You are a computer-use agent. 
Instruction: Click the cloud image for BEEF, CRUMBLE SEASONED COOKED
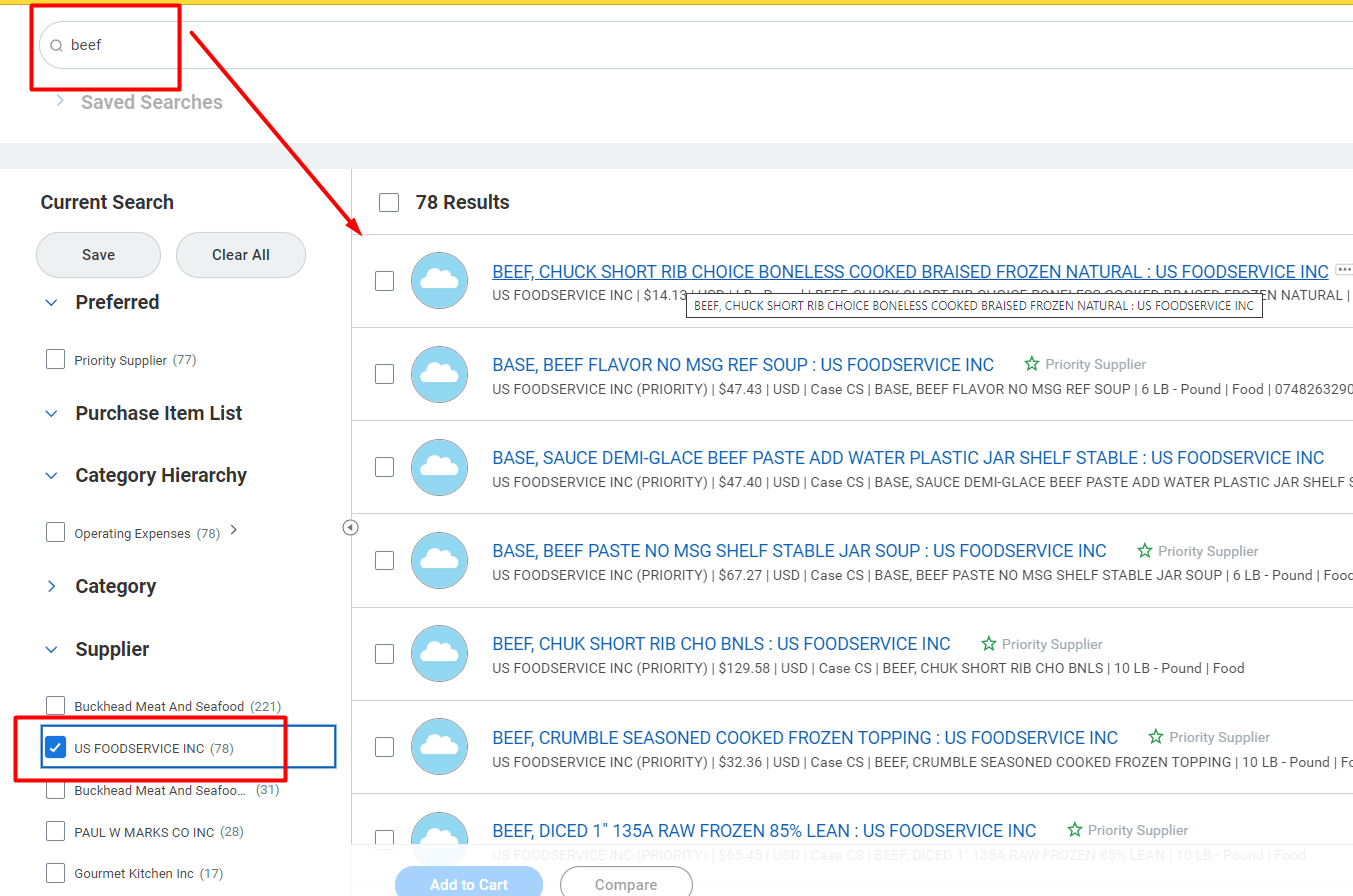coord(440,747)
